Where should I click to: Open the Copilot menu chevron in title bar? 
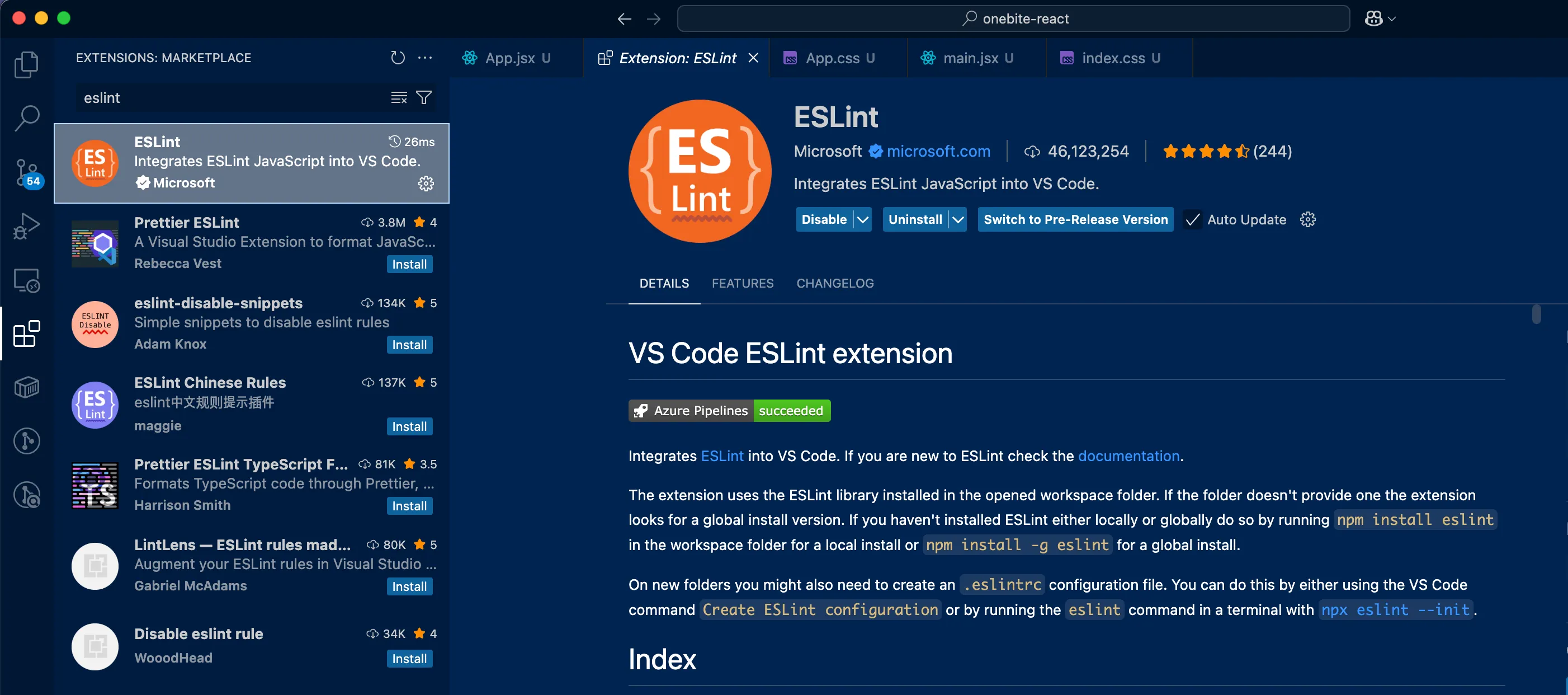[x=1391, y=19]
